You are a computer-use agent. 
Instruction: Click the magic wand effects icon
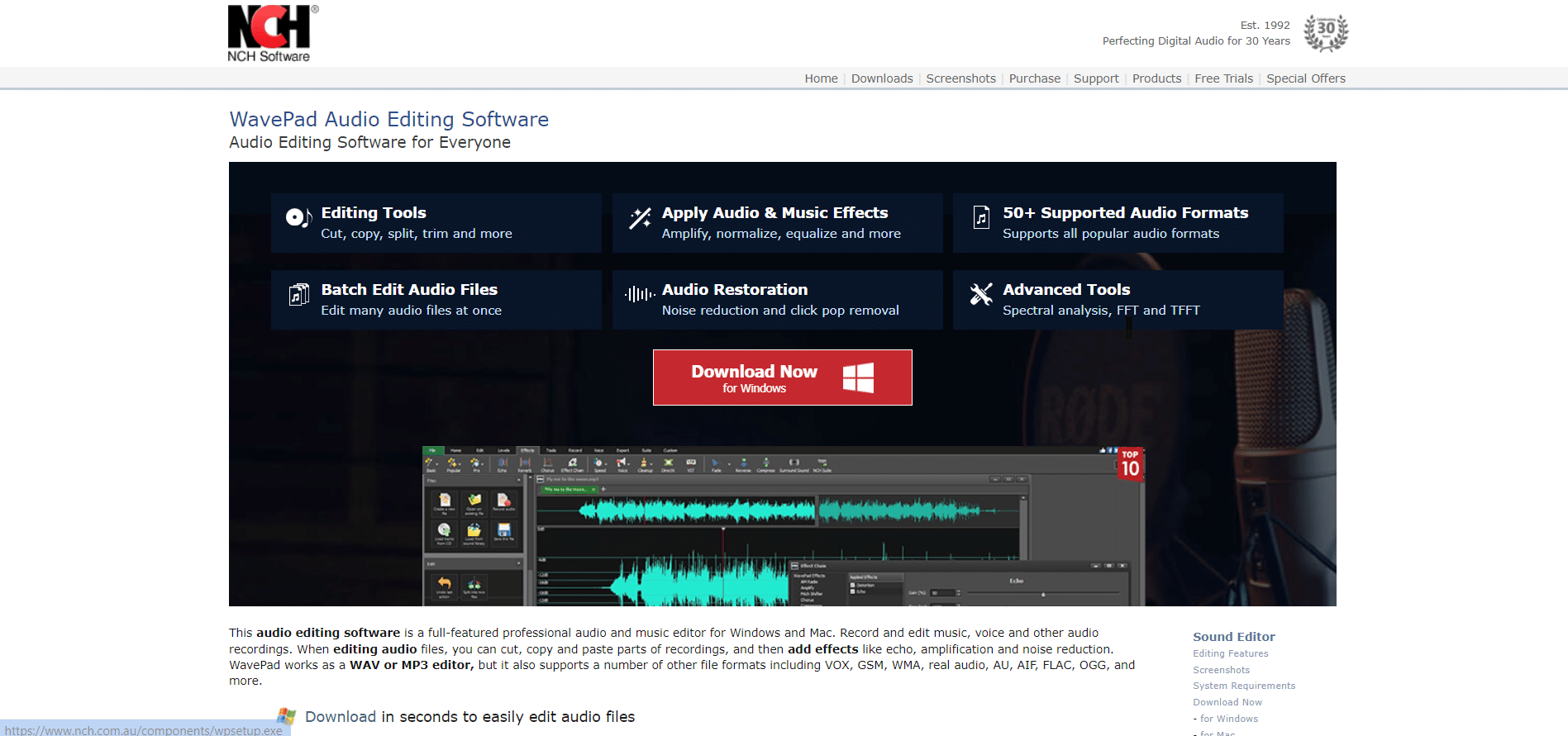(640, 218)
